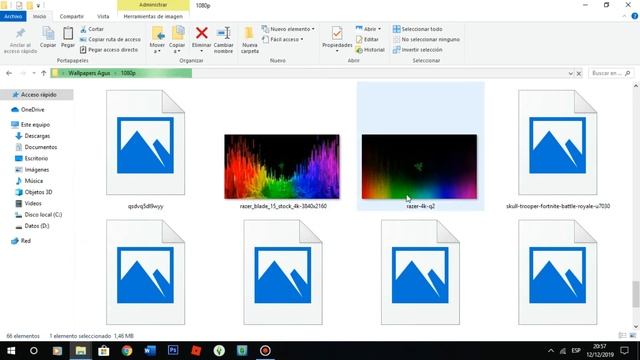This screenshot has height=360, width=640.
Task: Click Editar in the Abrir group
Action: coord(367,39)
